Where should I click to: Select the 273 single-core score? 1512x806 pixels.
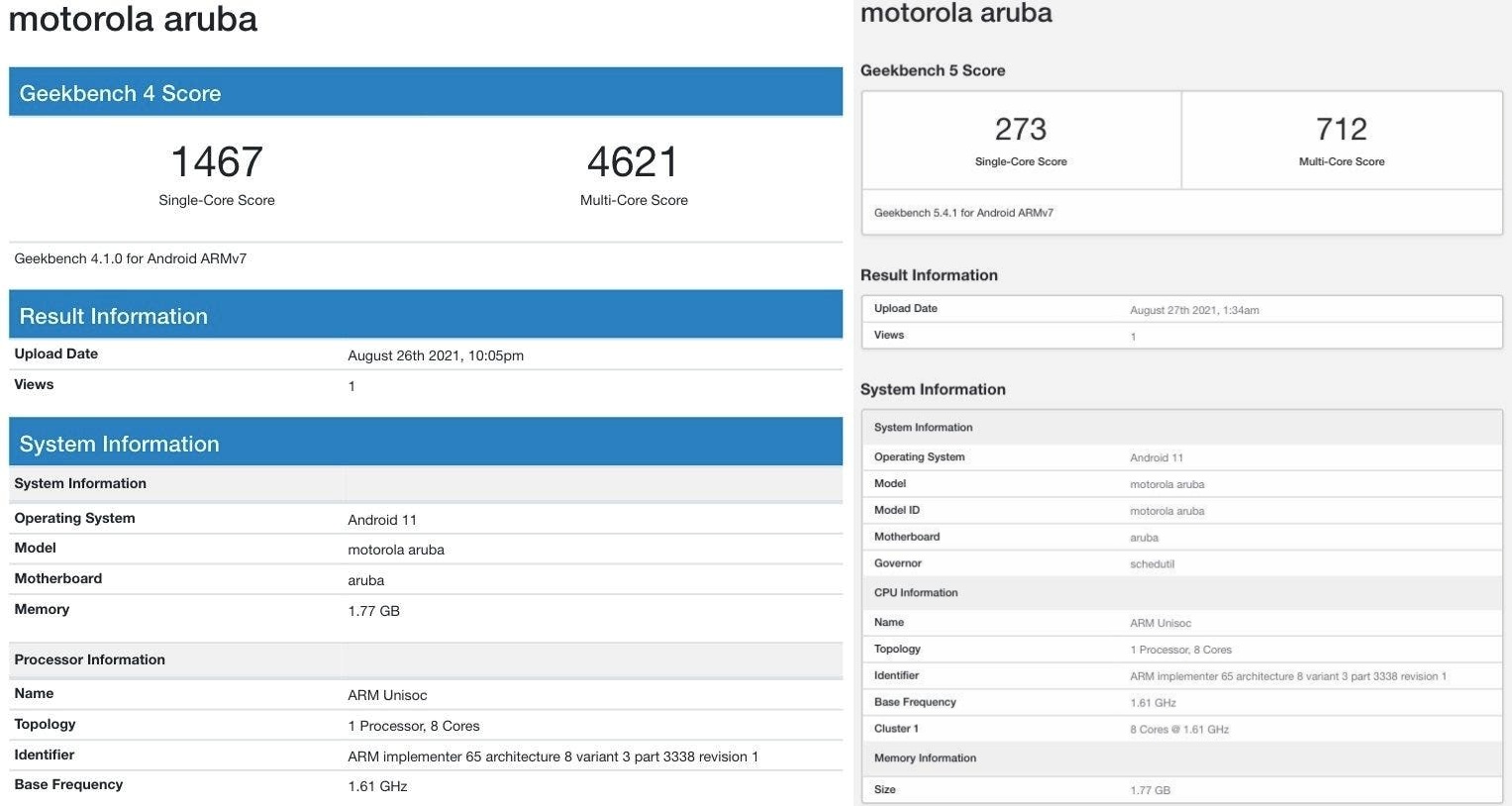[x=1020, y=130]
